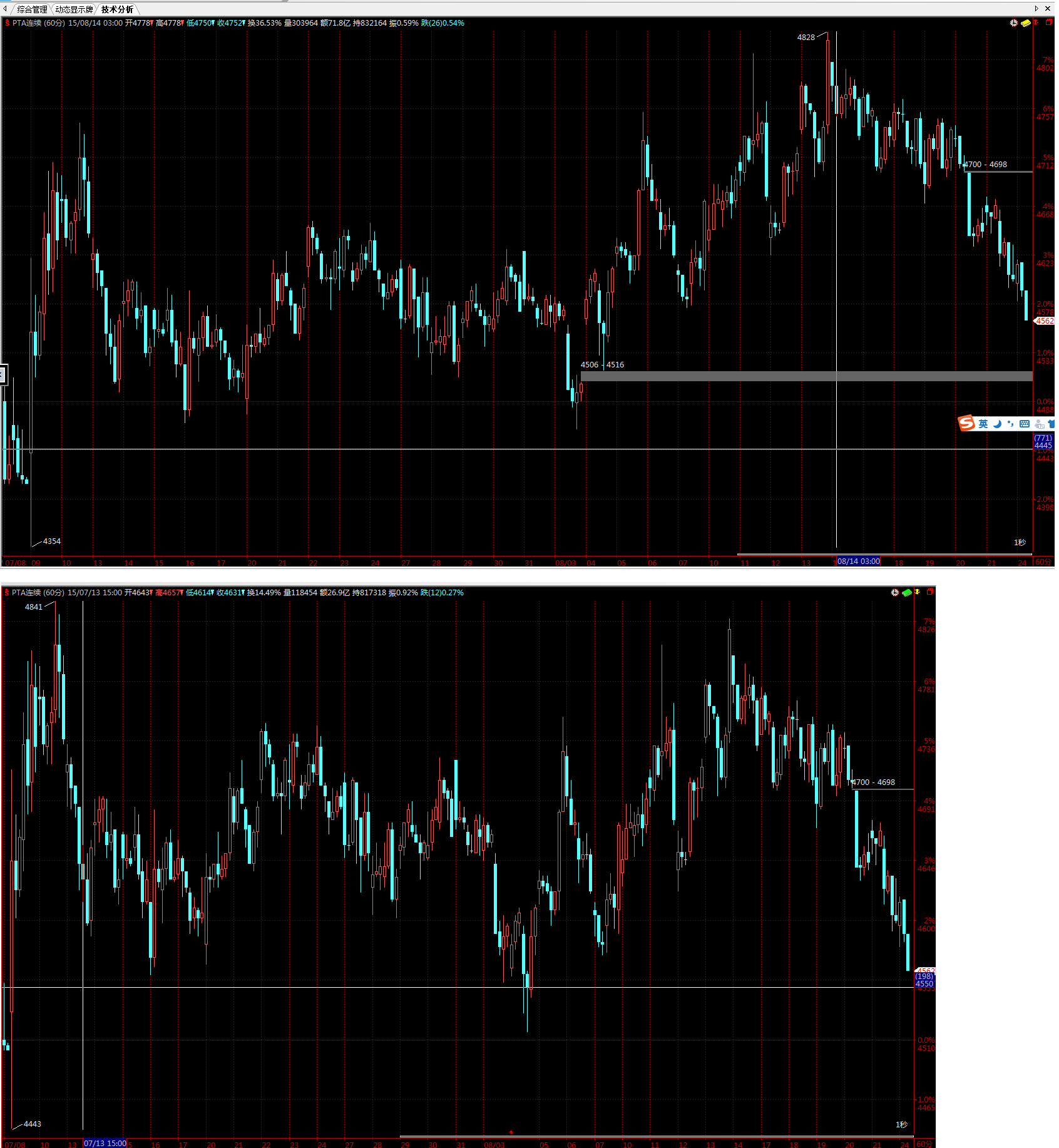
Task: Click the 1秒 refresh label in top chart
Action: [1020, 543]
